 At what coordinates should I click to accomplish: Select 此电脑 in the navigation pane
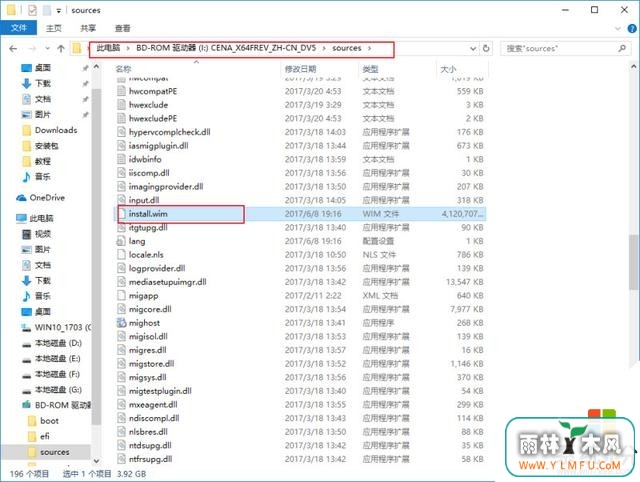41,218
